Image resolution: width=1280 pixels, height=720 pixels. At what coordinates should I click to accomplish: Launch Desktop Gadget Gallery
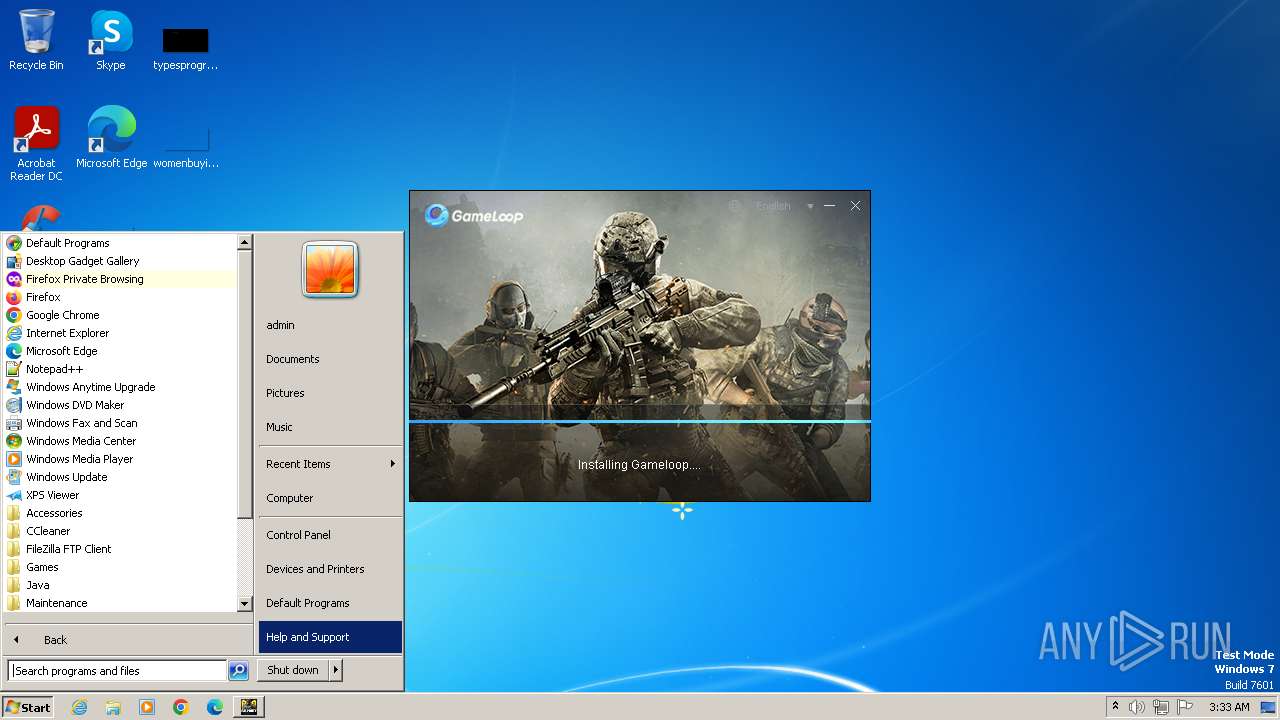[120, 261]
